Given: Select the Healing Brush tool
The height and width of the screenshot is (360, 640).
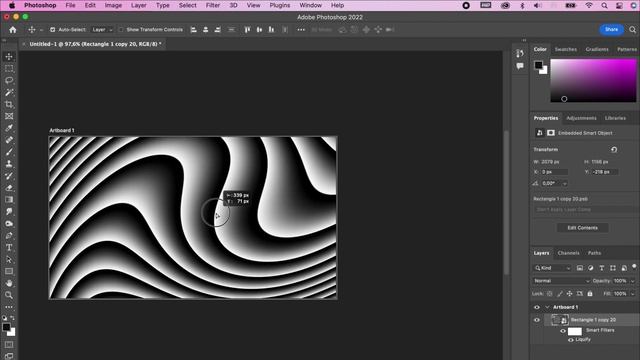Looking at the screenshot, I should click(x=9, y=140).
